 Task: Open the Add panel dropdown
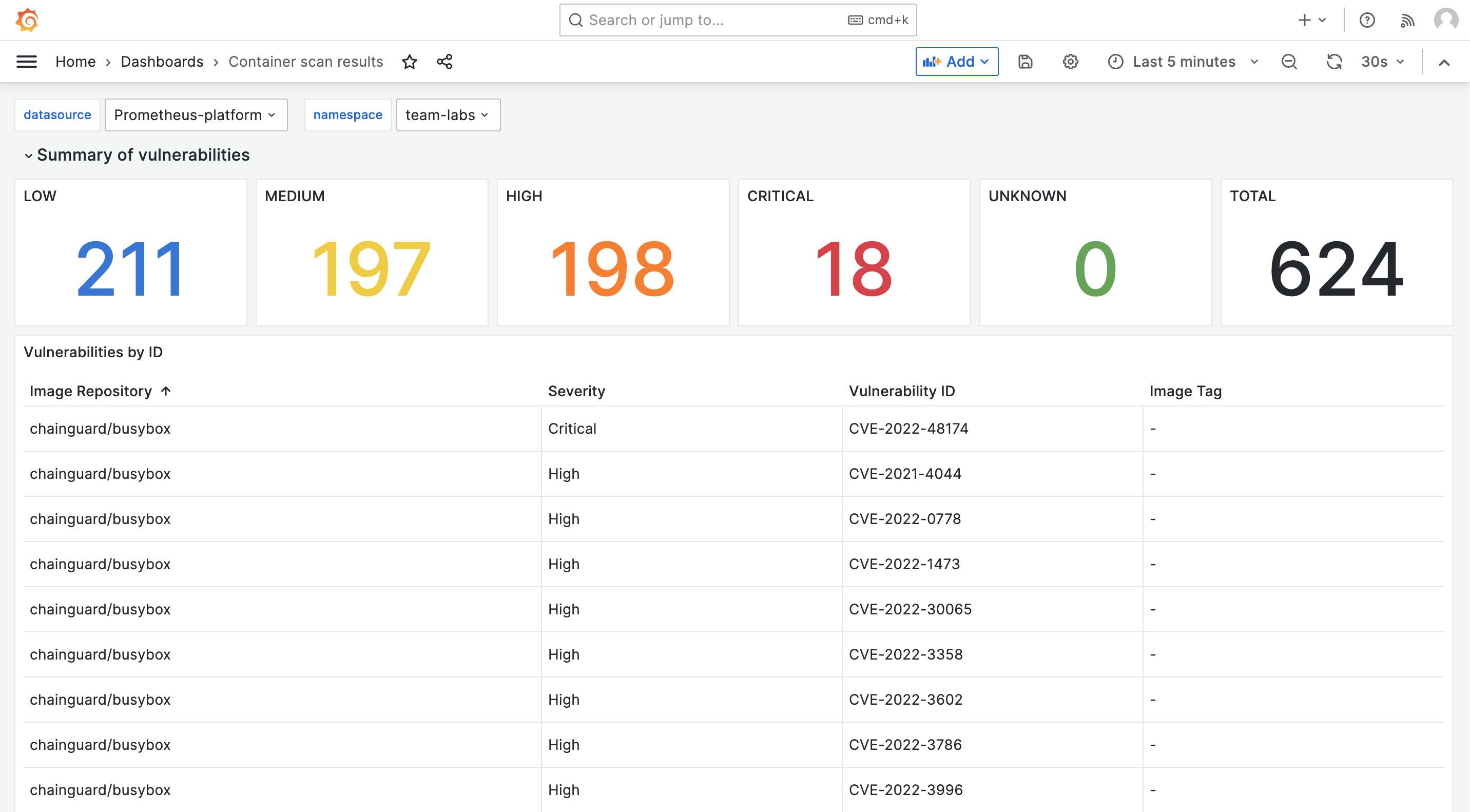point(956,62)
